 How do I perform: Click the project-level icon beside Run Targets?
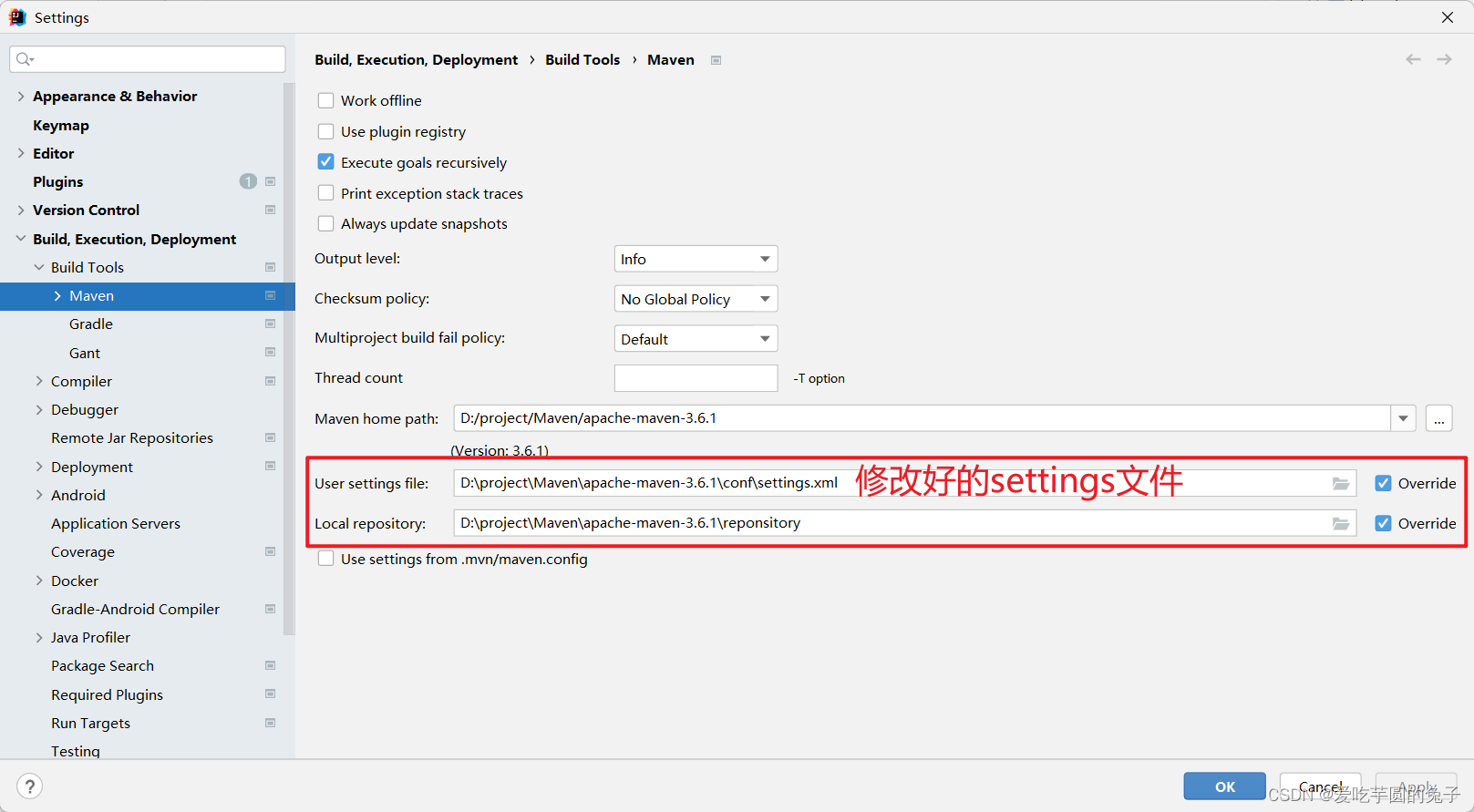click(x=271, y=723)
